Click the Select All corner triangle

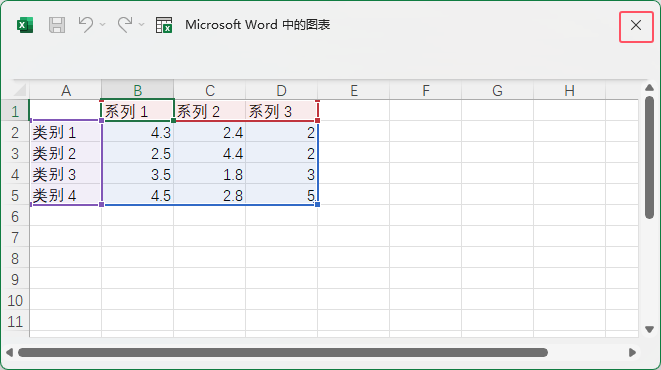[x=20, y=90]
